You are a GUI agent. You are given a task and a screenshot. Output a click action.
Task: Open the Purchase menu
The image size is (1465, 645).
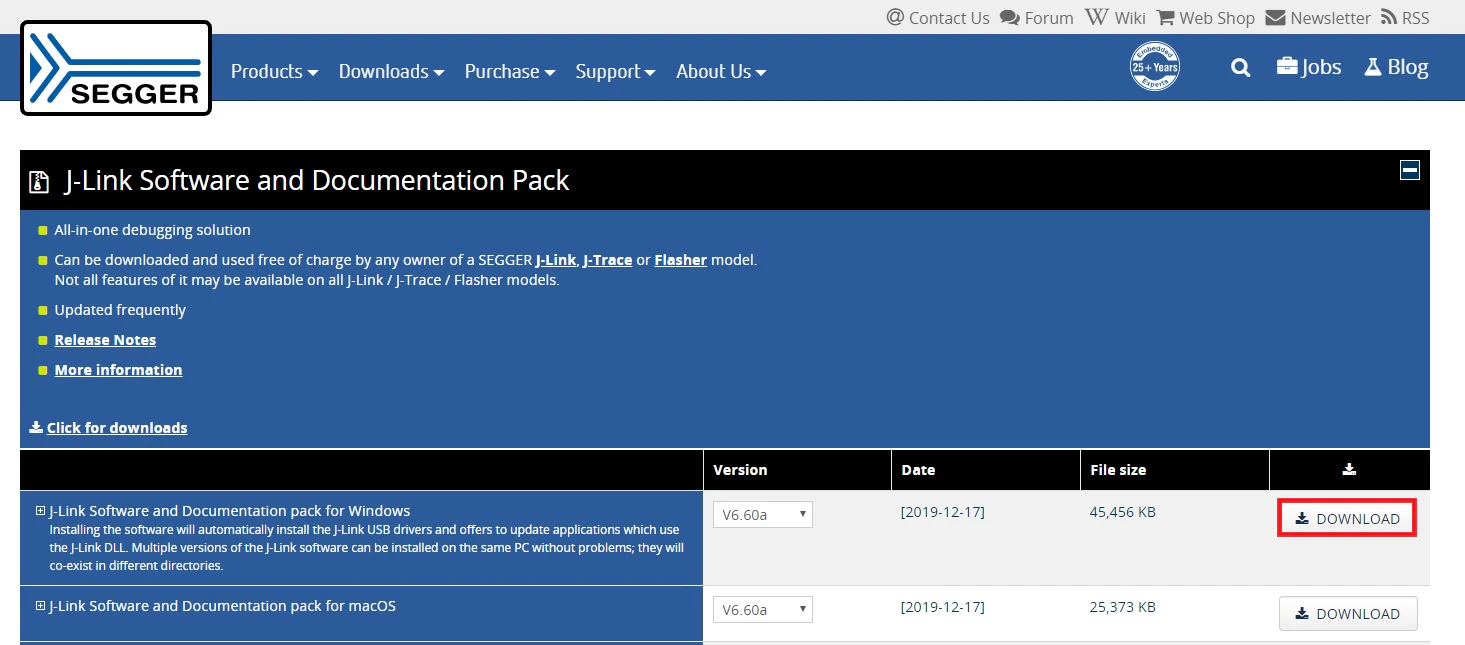tap(510, 71)
